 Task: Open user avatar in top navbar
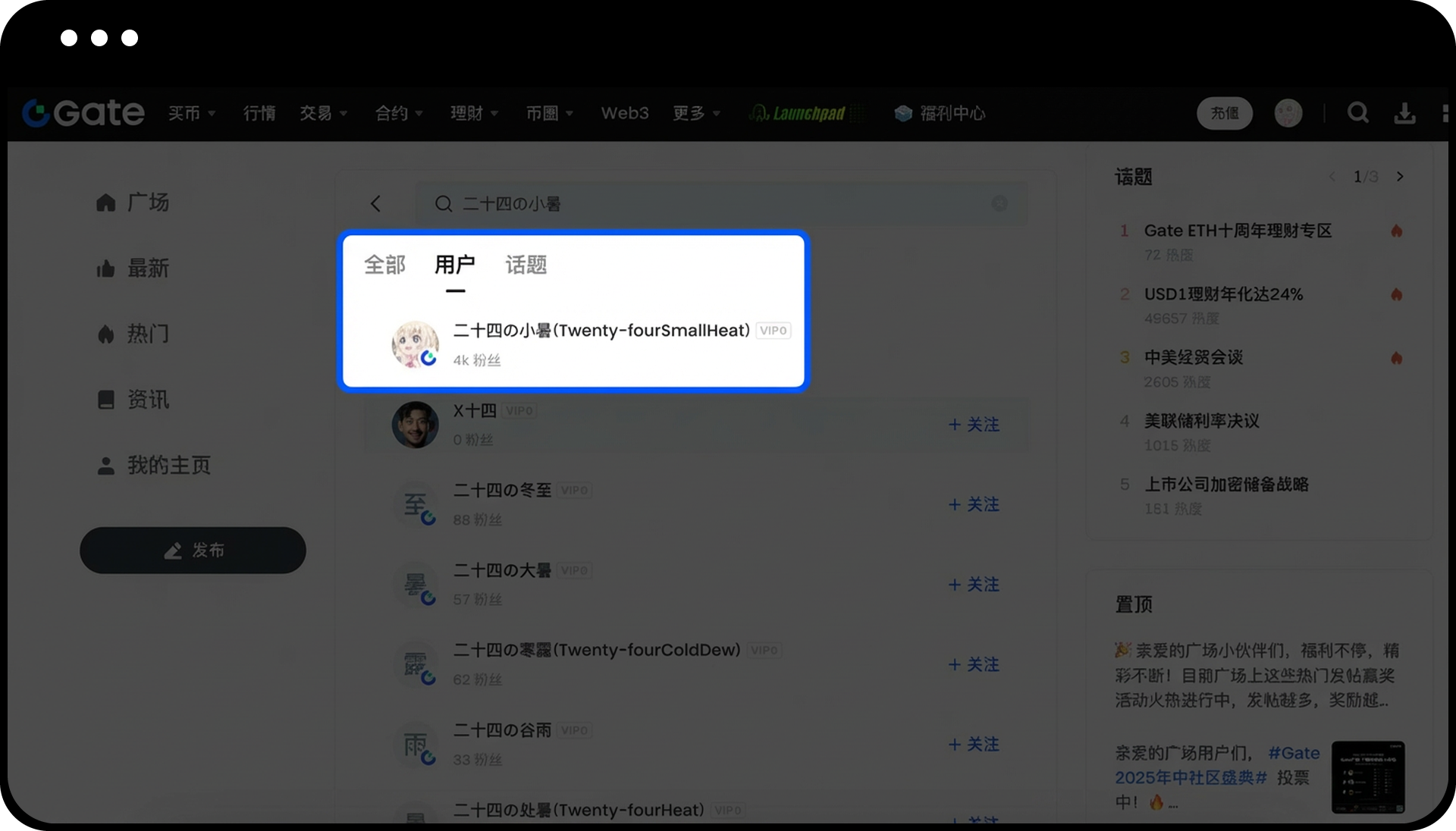click(x=1288, y=113)
